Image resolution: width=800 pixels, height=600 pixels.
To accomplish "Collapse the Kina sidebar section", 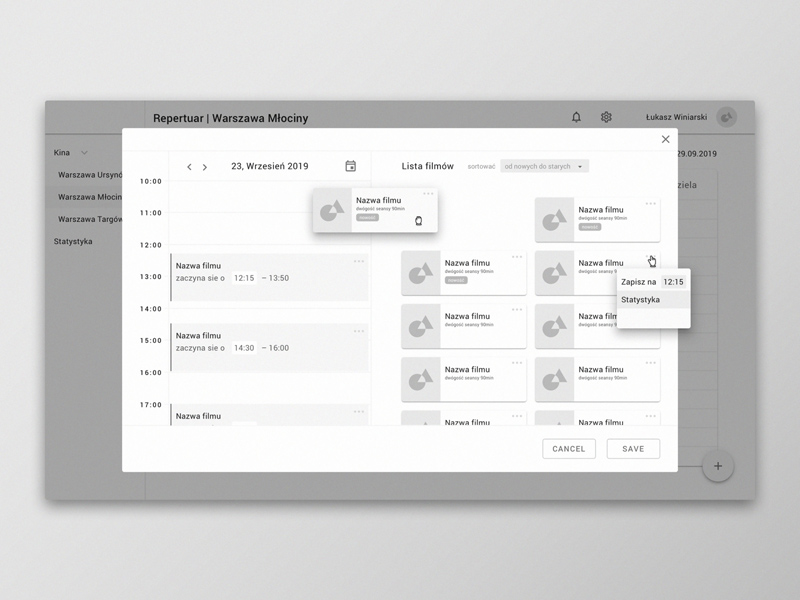I will [84, 153].
